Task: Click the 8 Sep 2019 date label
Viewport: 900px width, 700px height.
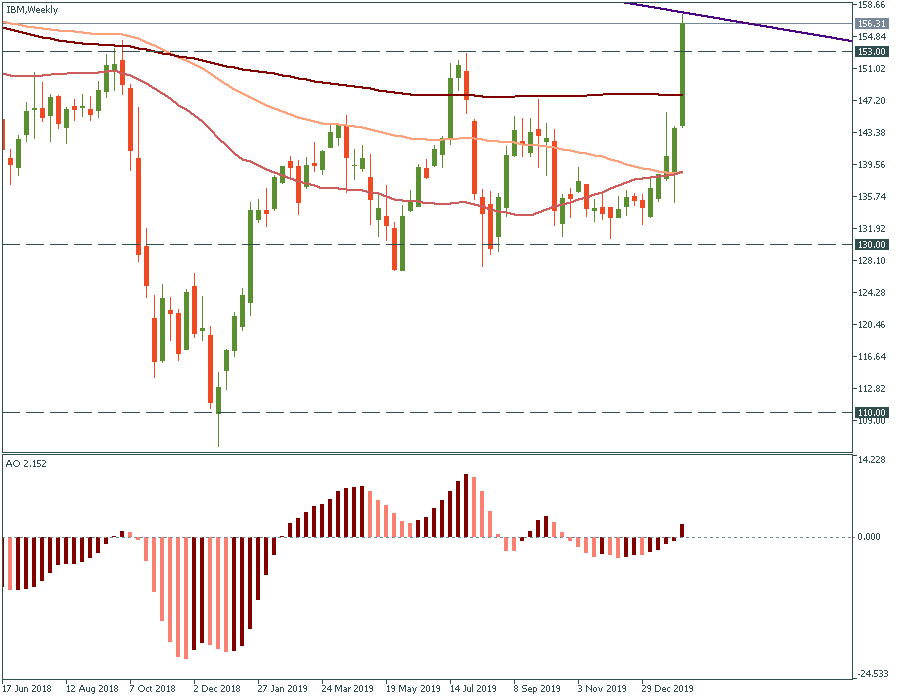Action: 539,689
